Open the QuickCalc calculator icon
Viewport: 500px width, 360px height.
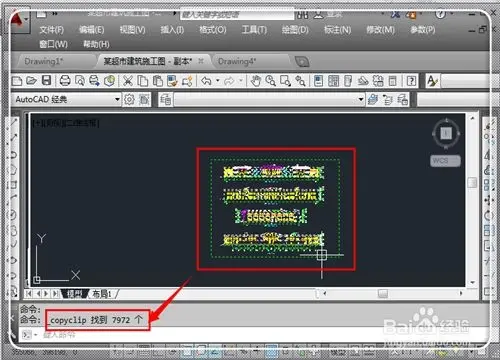coord(393,81)
